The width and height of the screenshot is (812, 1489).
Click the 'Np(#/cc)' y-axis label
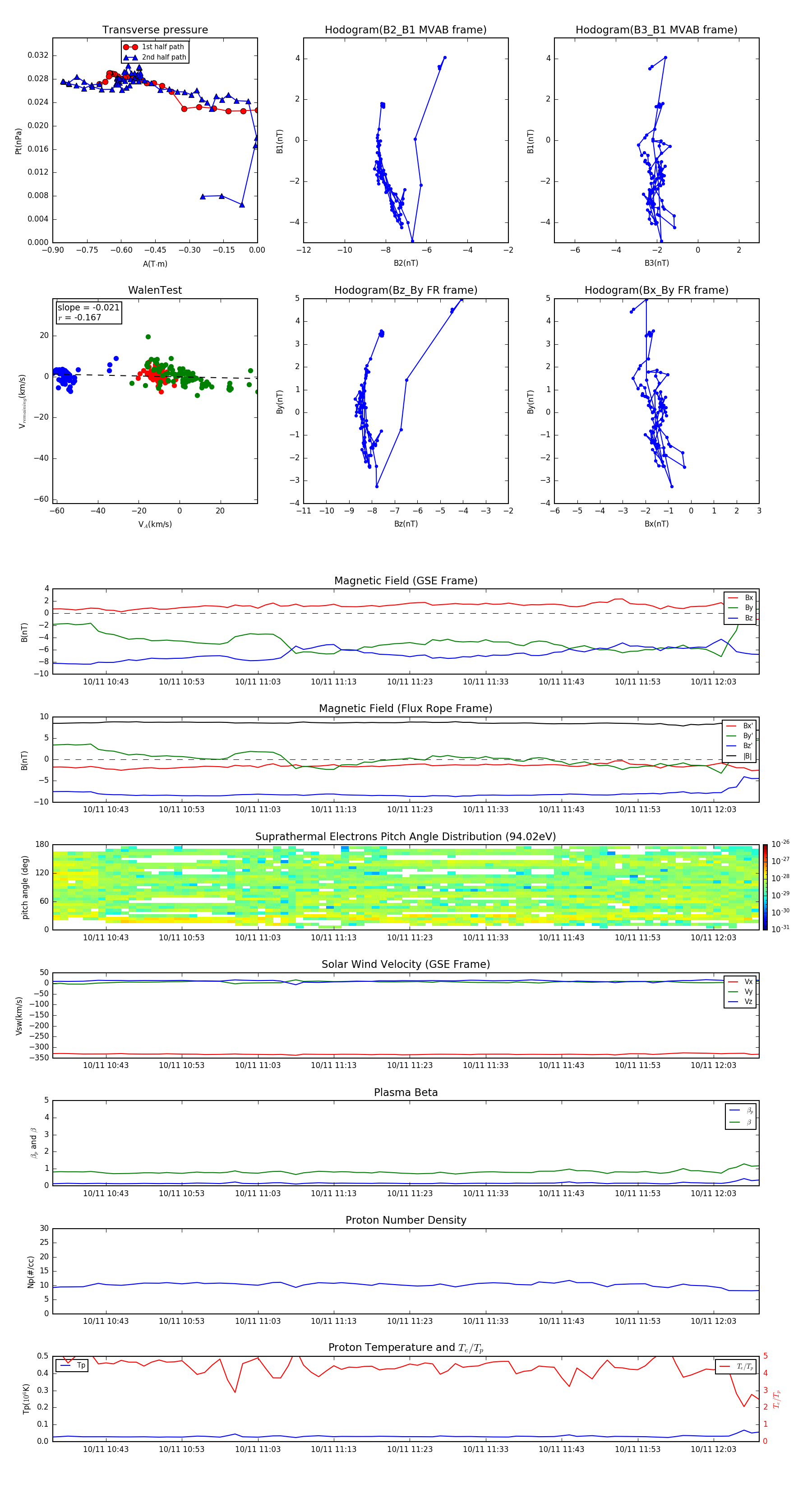tap(31, 1272)
